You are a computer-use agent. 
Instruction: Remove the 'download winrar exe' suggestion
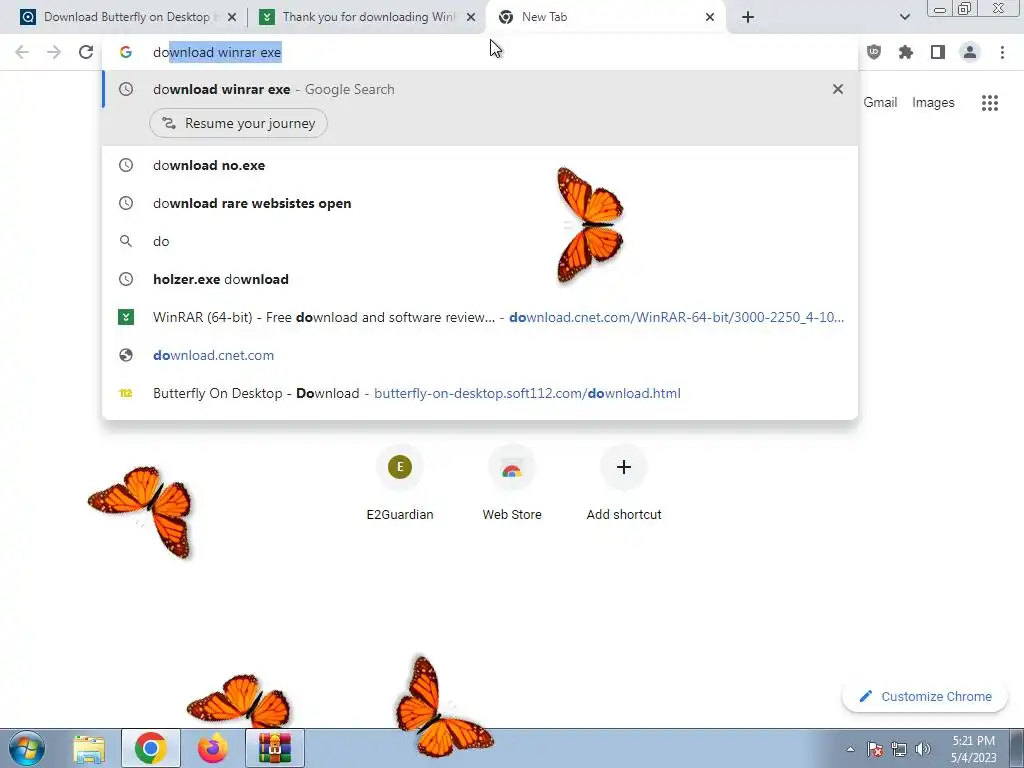(838, 89)
